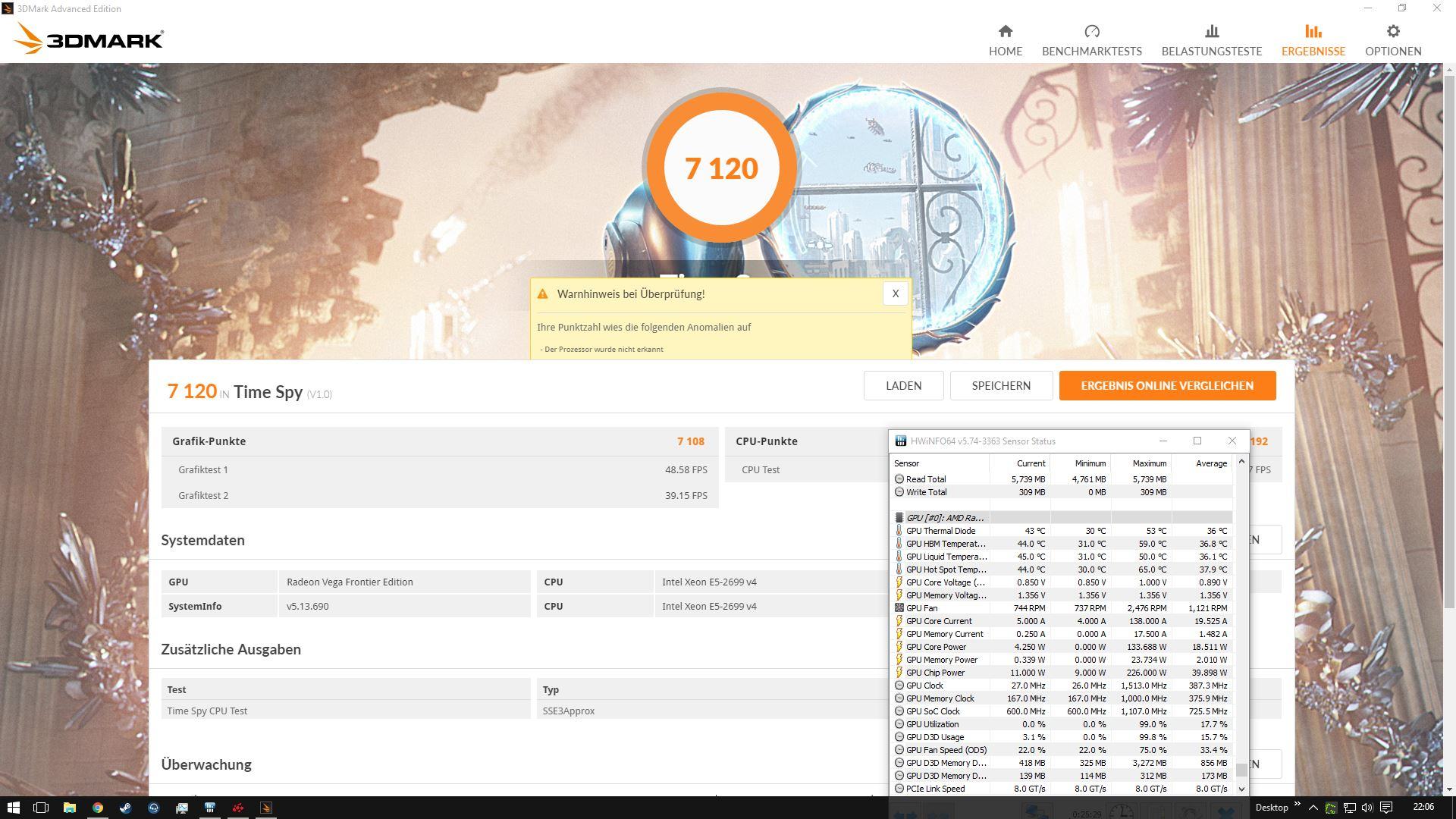Click the Maximum column header in HWiNFO
The image size is (1456, 819).
(x=1149, y=463)
